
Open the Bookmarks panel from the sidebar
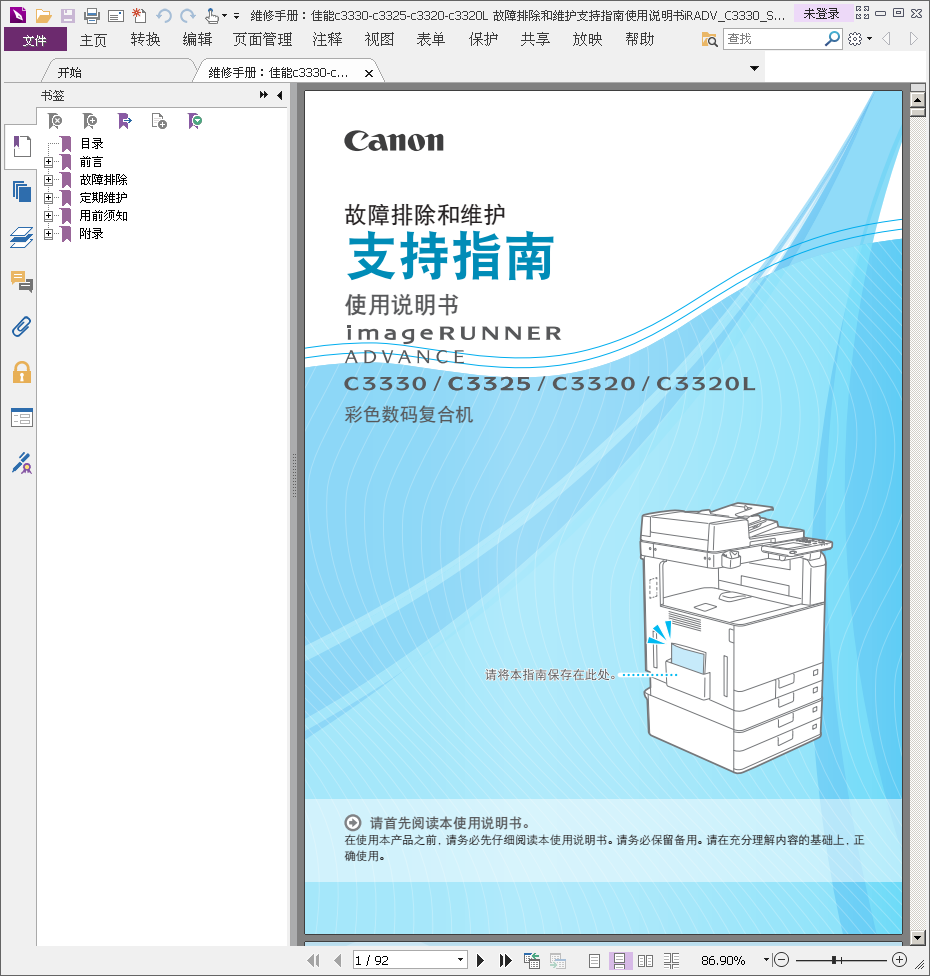22,147
